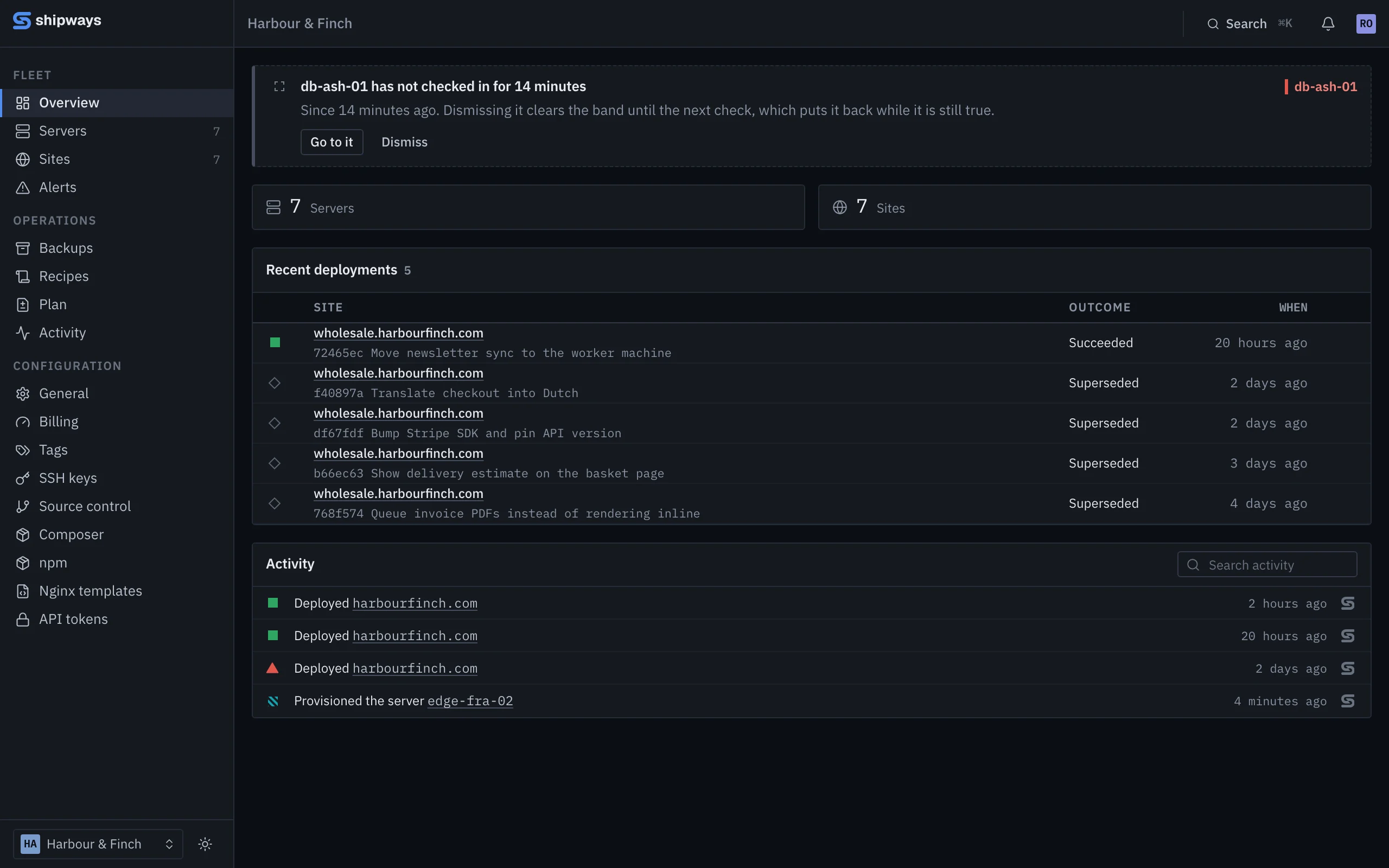Open Composer settings
Viewport: 1389px width, 868px height.
pos(117,534)
